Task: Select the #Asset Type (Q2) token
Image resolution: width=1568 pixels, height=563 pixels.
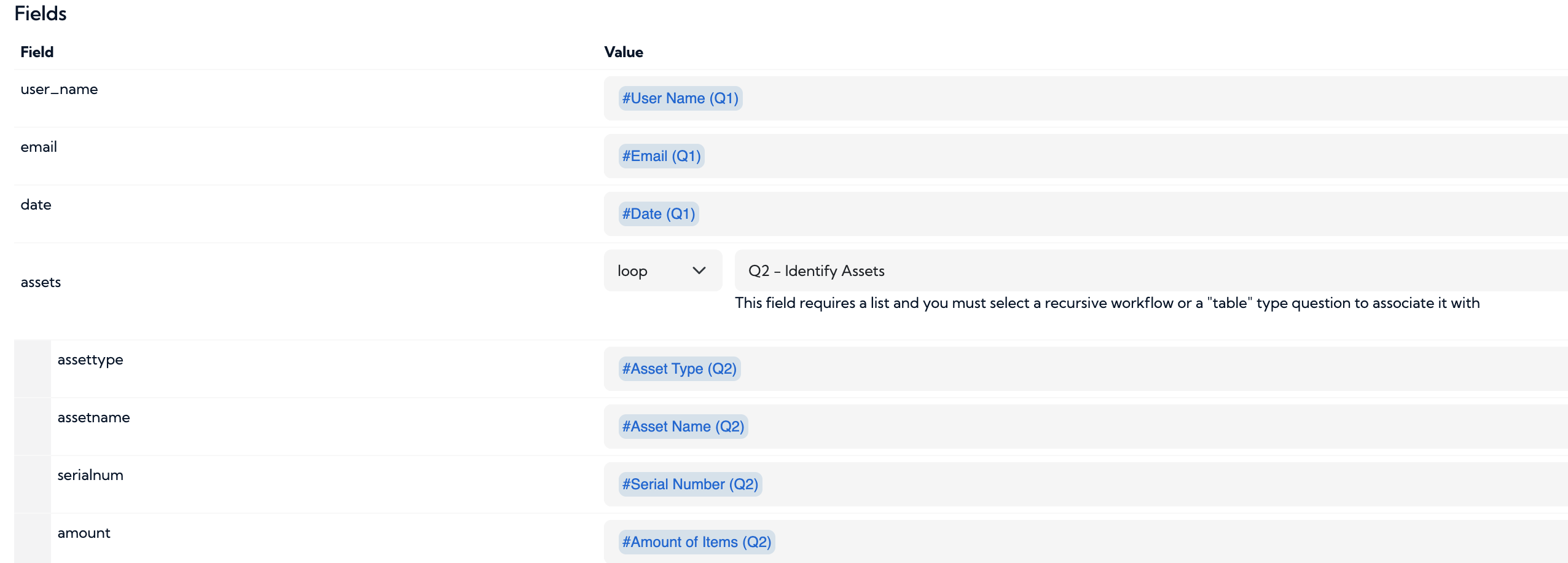Action: (x=678, y=369)
